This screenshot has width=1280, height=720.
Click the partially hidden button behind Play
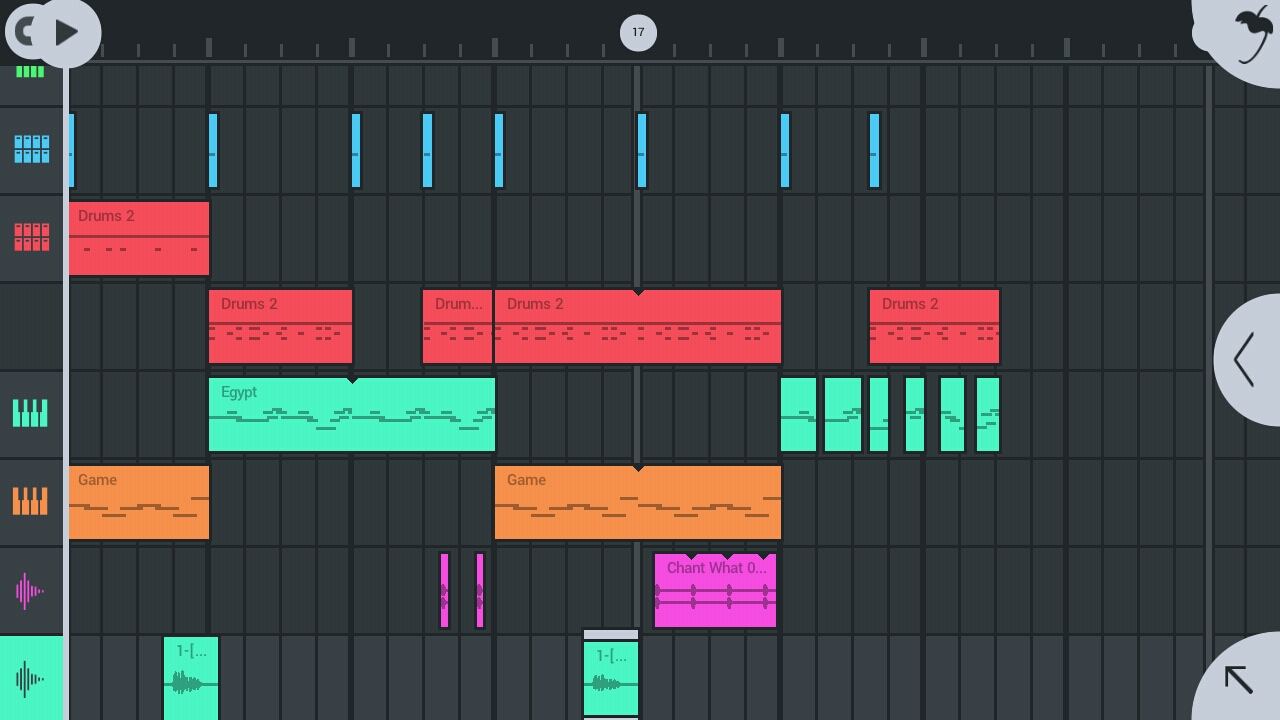pyautogui.click(x=20, y=32)
